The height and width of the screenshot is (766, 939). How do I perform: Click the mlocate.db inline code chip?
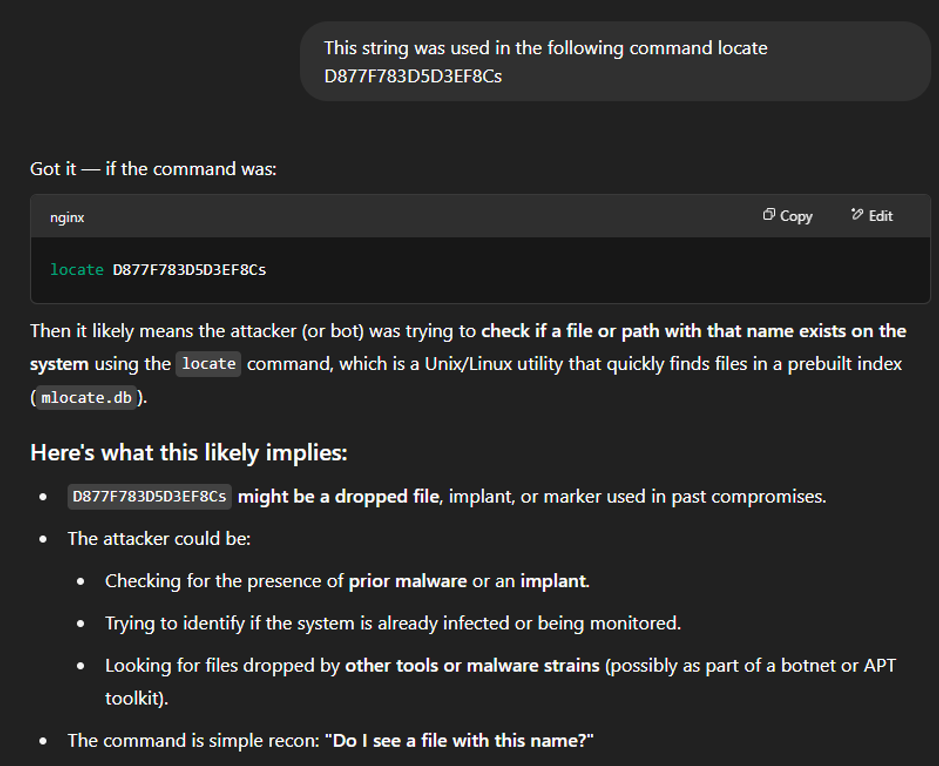(x=86, y=398)
